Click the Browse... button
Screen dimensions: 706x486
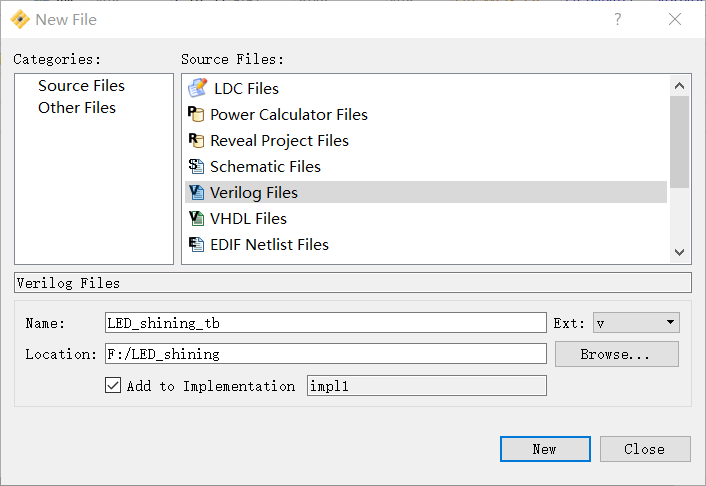pyautogui.click(x=616, y=354)
